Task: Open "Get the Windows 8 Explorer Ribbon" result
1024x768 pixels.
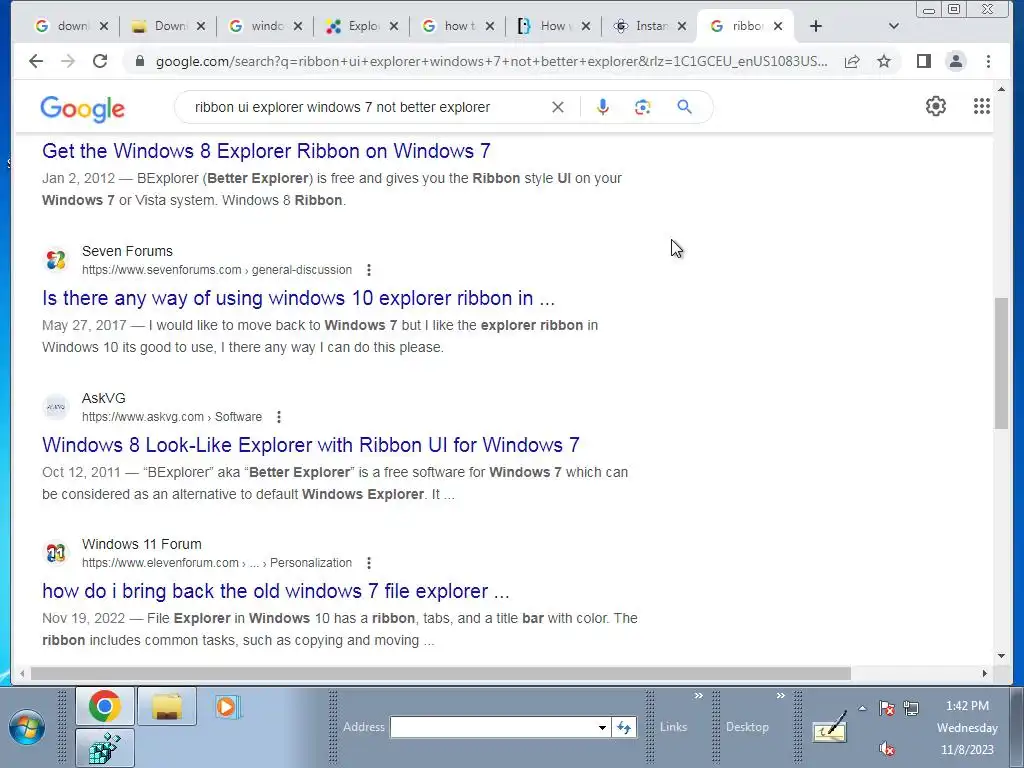Action: (x=266, y=151)
